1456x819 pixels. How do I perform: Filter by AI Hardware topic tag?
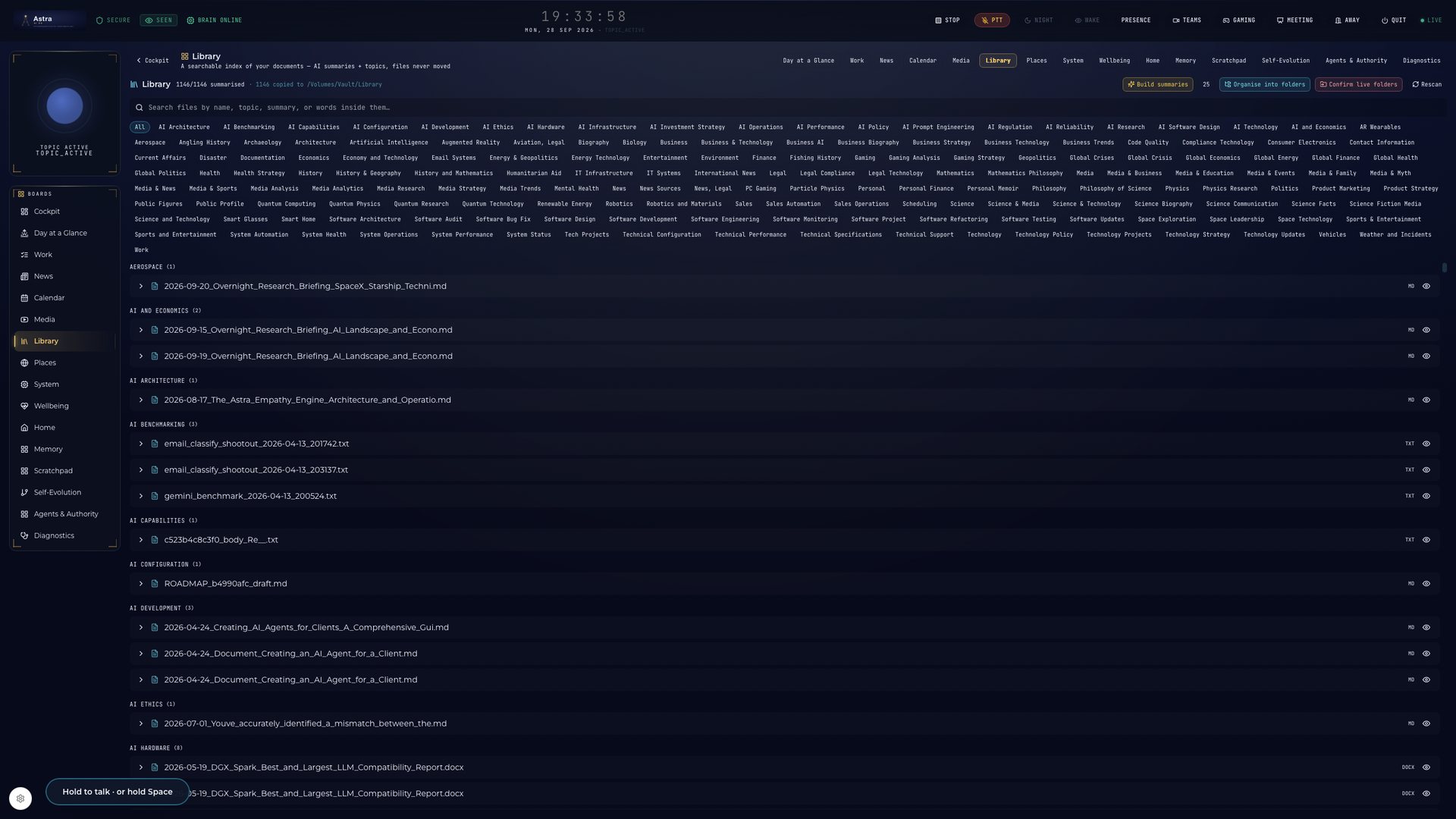[x=546, y=127]
